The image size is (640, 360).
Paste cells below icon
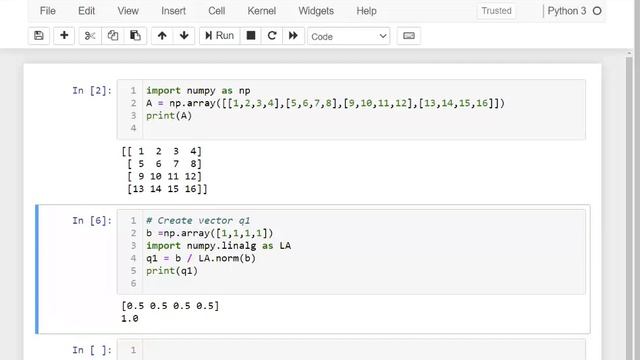click(x=135, y=36)
